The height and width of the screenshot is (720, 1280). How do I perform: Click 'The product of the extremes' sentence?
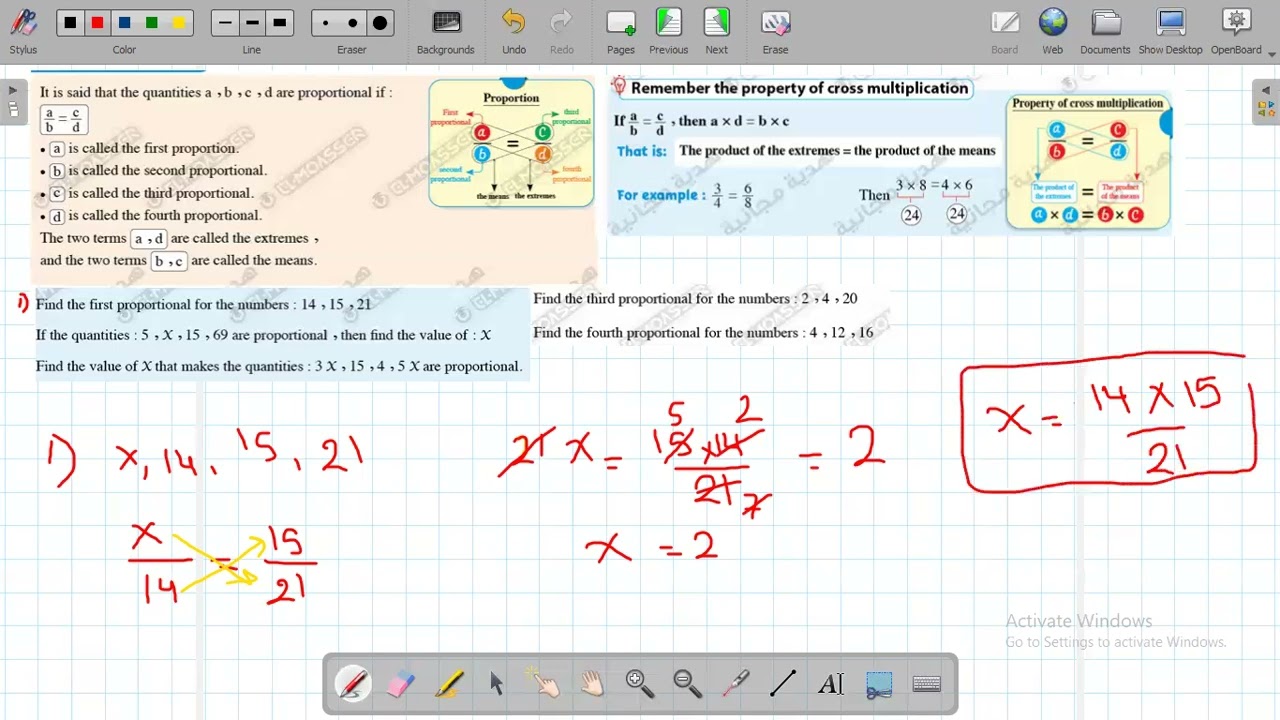coord(837,151)
